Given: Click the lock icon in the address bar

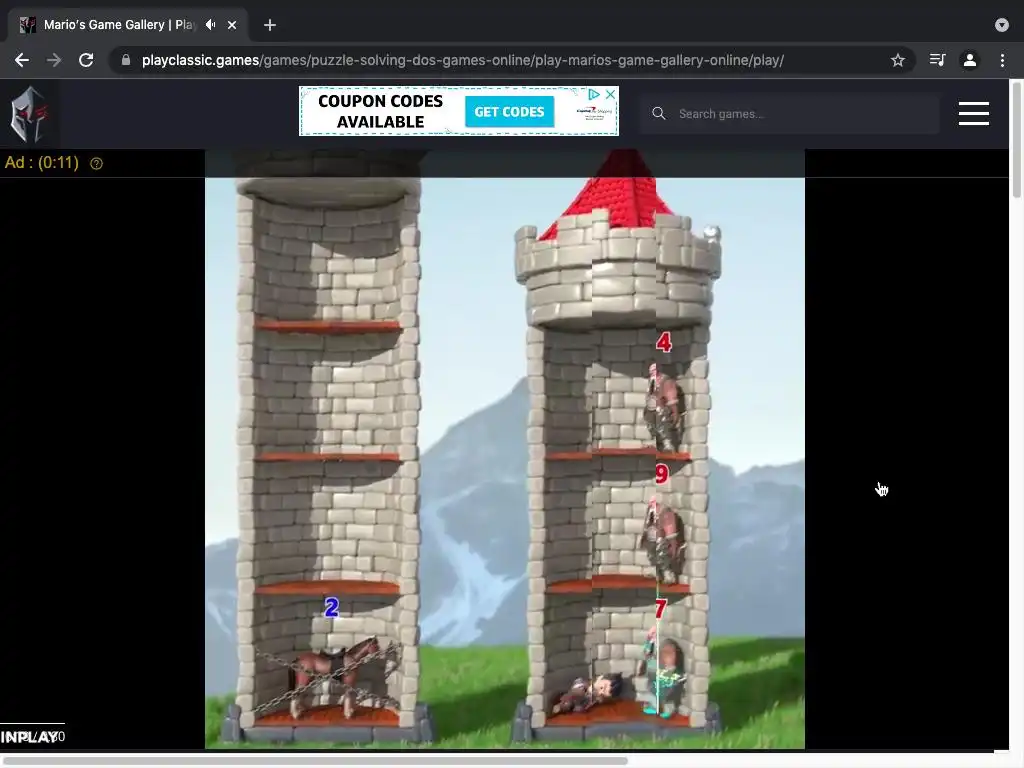Looking at the screenshot, I should tap(126, 60).
